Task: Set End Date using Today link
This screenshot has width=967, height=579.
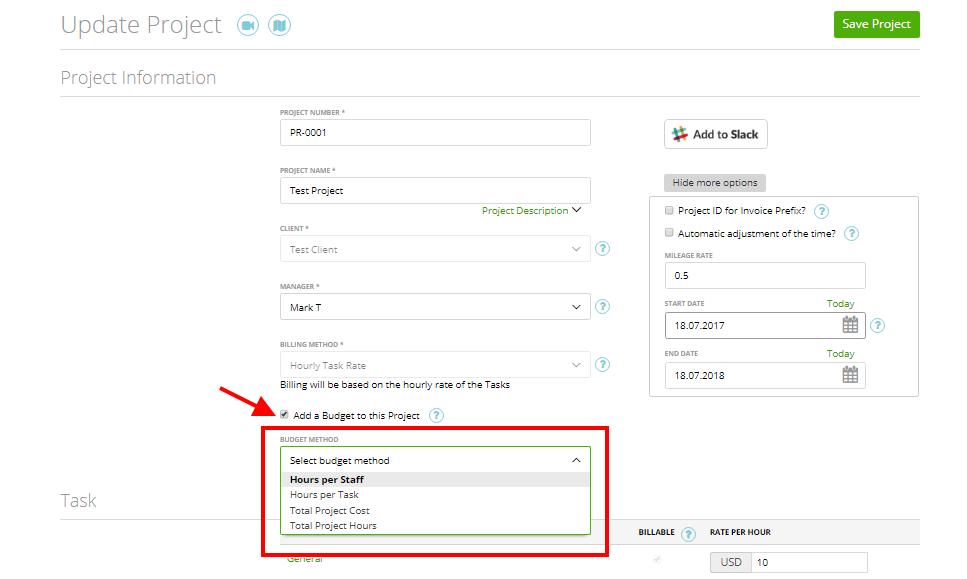Action: [x=840, y=353]
